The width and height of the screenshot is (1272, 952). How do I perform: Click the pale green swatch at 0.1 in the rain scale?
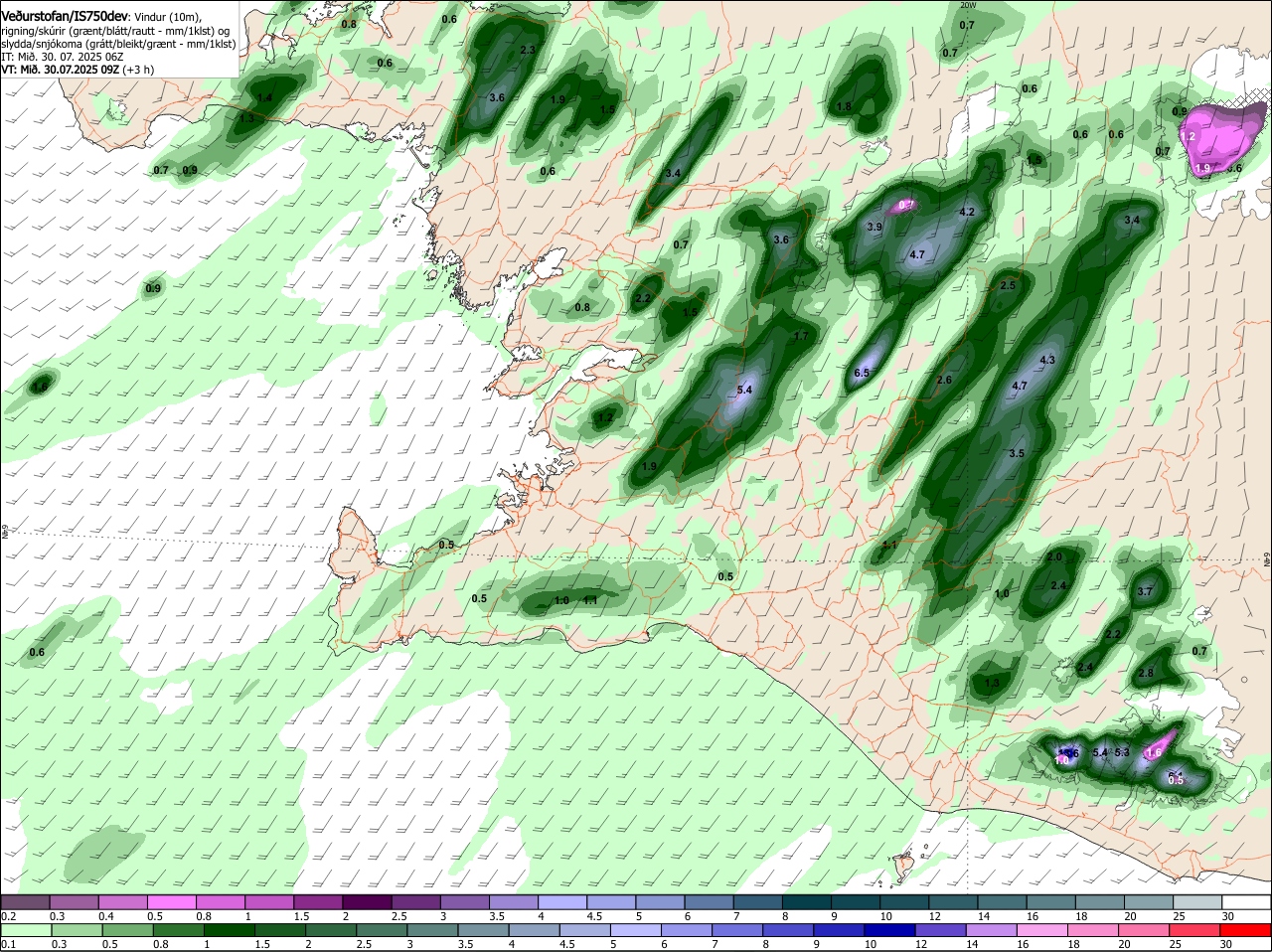pyautogui.click(x=25, y=930)
